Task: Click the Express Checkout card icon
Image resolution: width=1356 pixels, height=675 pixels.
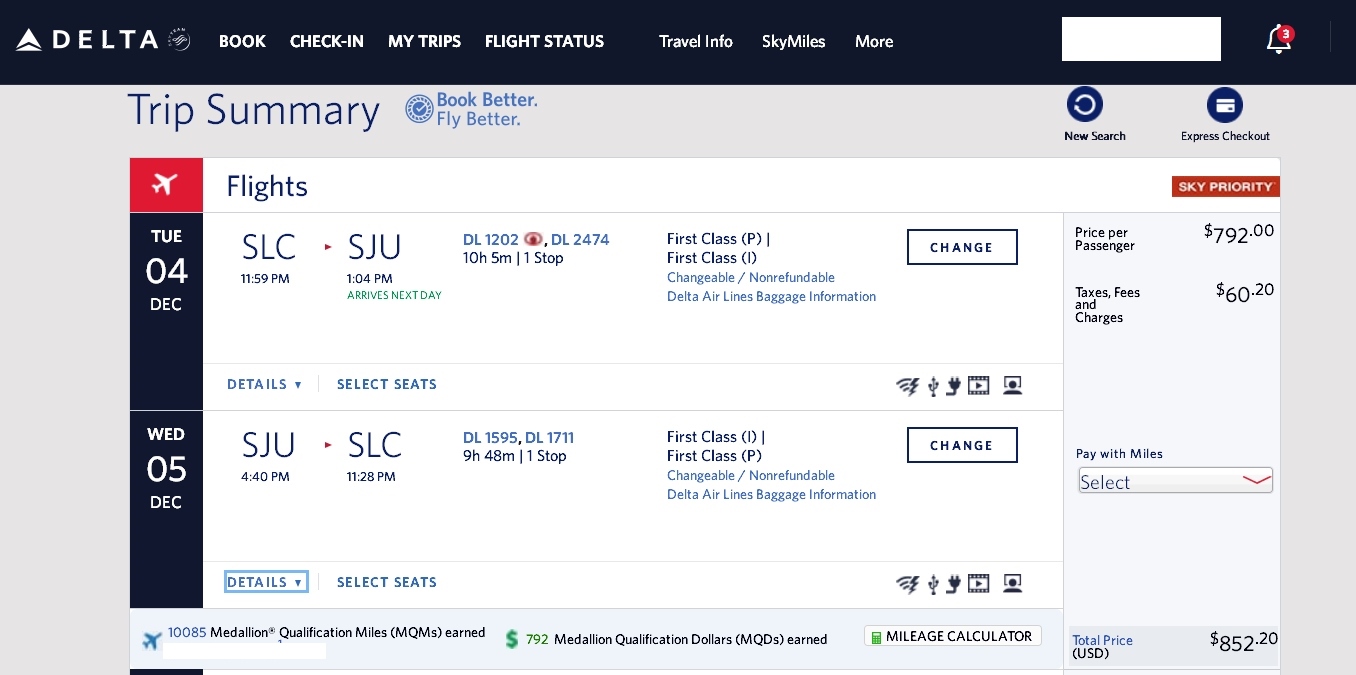Action: 1224,104
